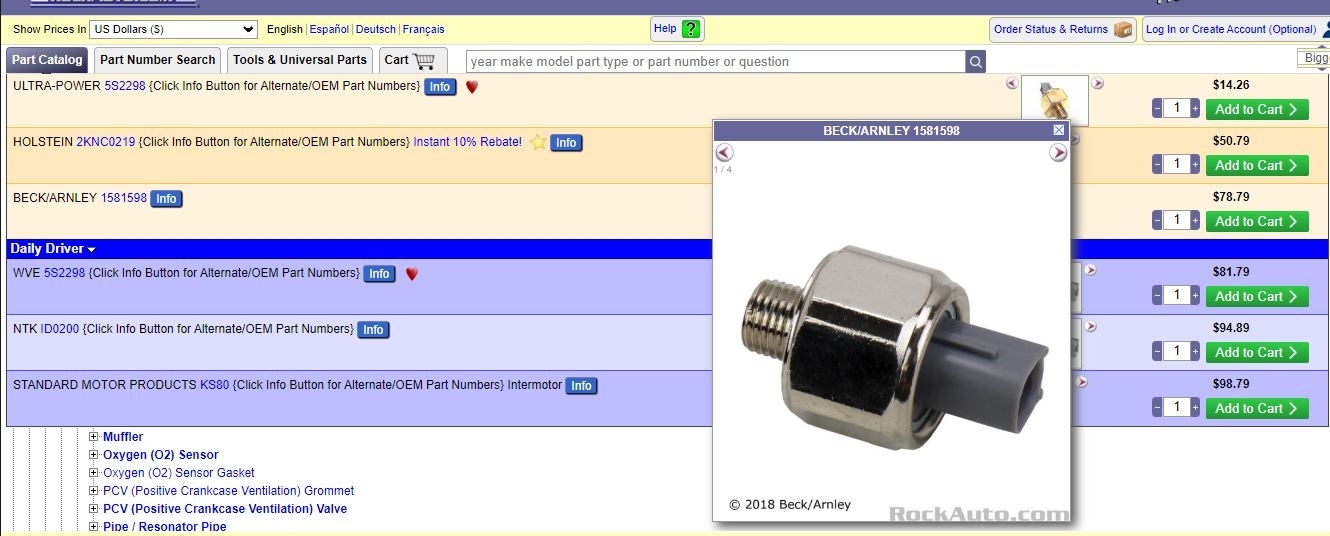
Task: Click the quantity field on the $81.79 row
Action: 1176,295
